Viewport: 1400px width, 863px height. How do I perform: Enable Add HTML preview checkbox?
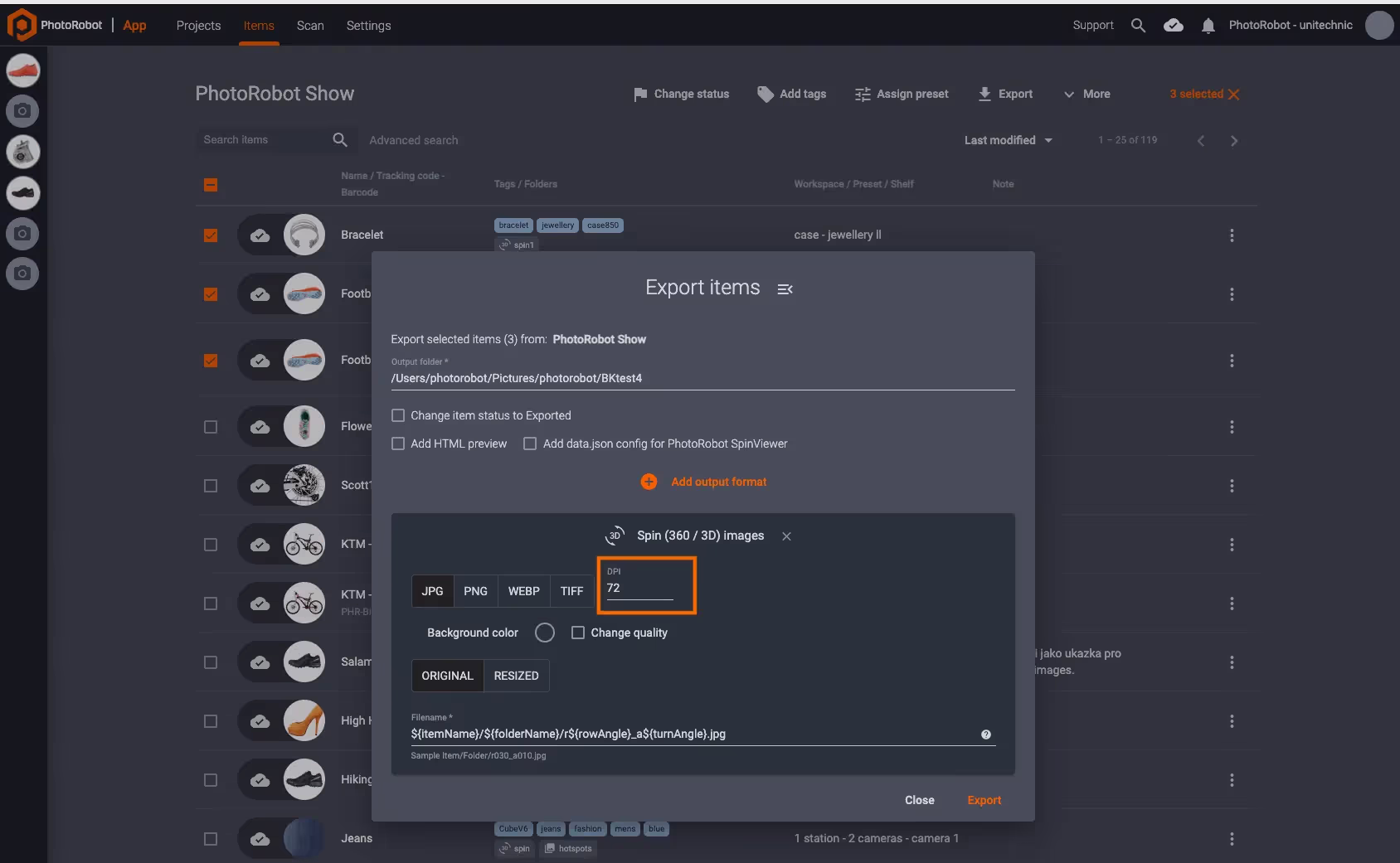[x=398, y=444]
